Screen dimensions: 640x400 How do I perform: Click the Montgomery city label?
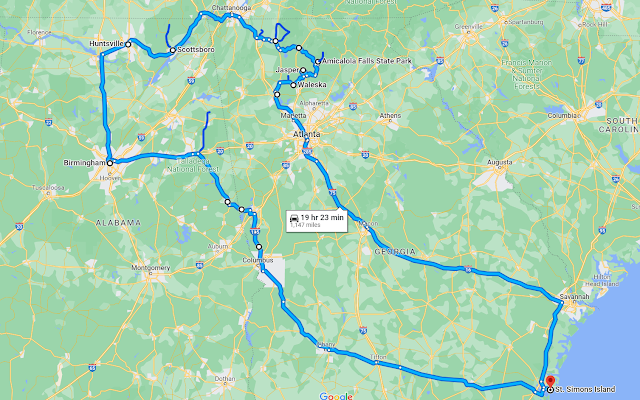[151, 268]
